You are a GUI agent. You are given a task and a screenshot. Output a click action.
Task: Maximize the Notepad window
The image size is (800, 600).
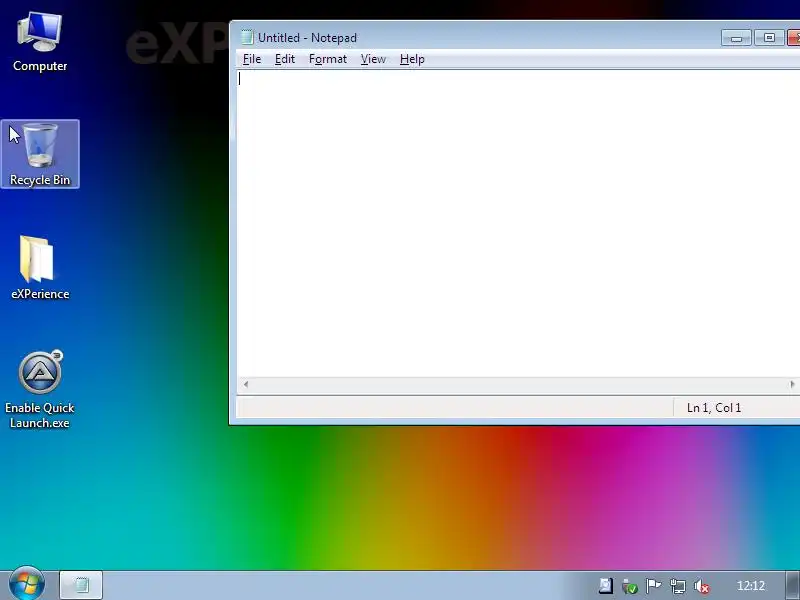pyautogui.click(x=769, y=38)
